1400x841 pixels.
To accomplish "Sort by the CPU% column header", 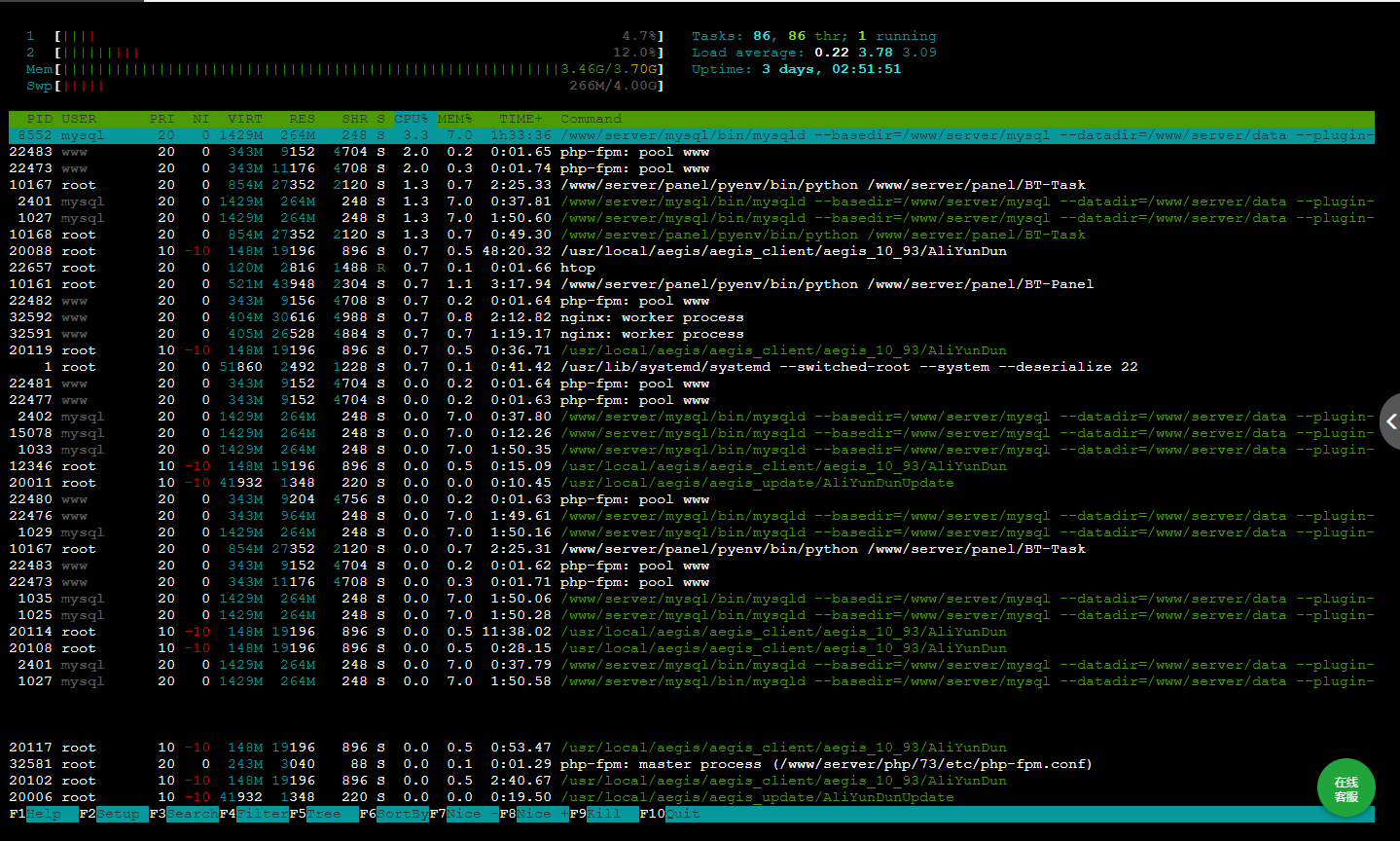I will click(412, 119).
